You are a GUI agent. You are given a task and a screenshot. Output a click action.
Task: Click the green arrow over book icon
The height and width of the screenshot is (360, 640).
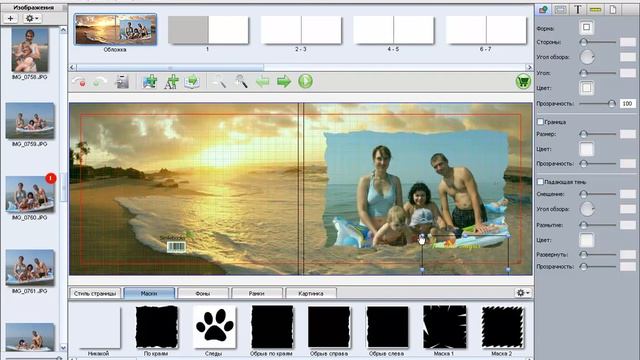(x=192, y=82)
